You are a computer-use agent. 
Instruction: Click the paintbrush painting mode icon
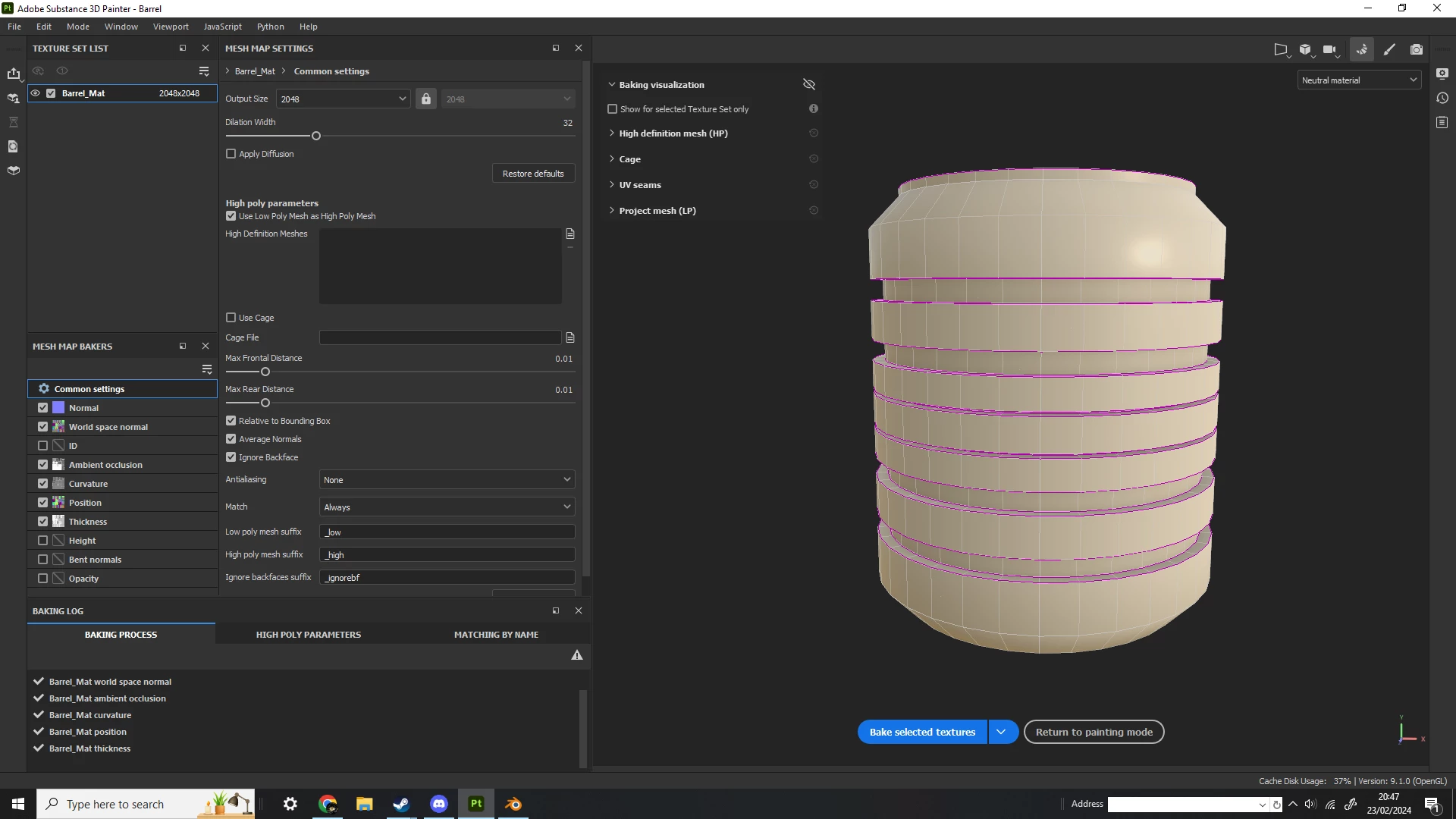coord(1389,49)
